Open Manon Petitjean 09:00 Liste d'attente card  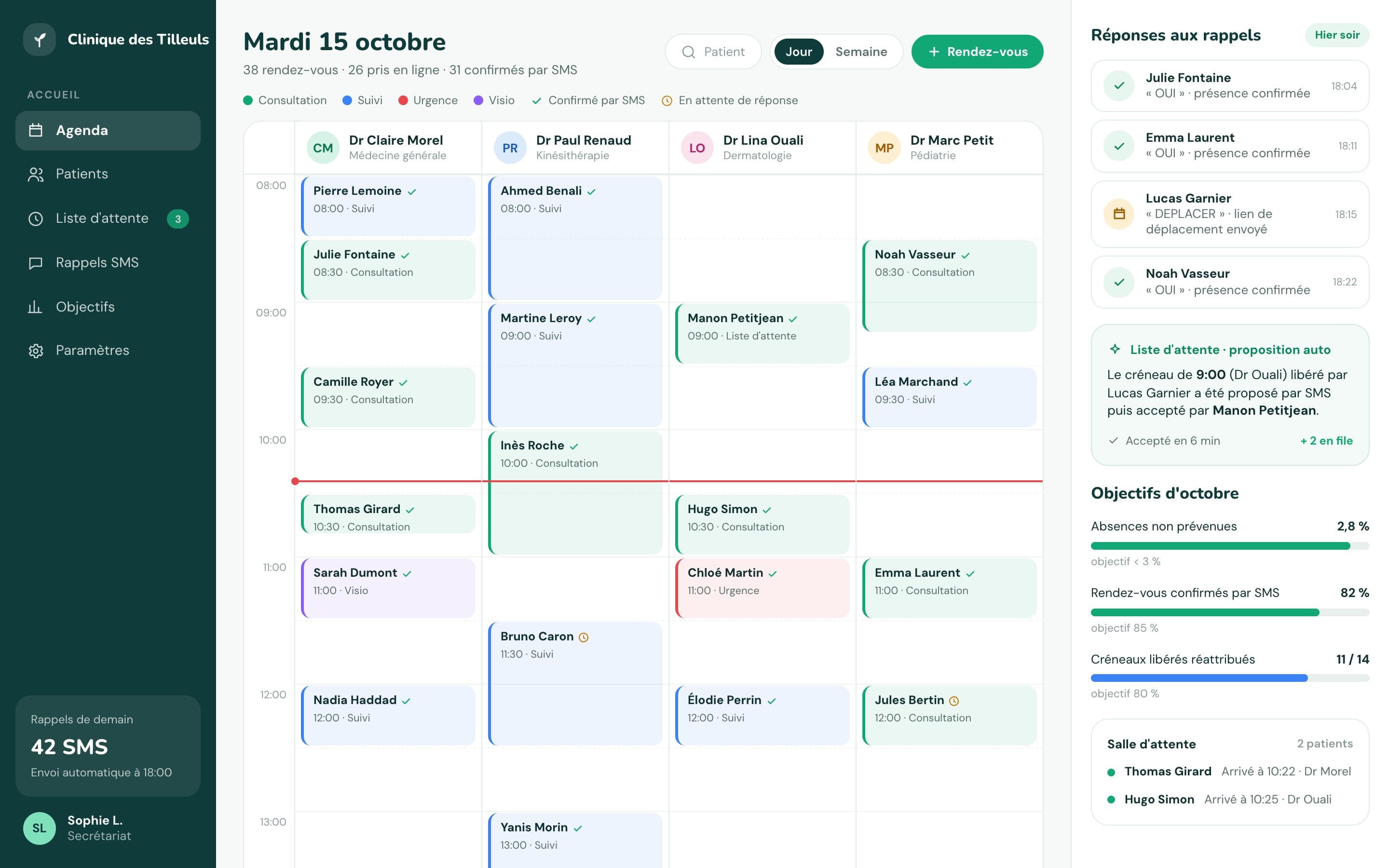pyautogui.click(x=762, y=334)
